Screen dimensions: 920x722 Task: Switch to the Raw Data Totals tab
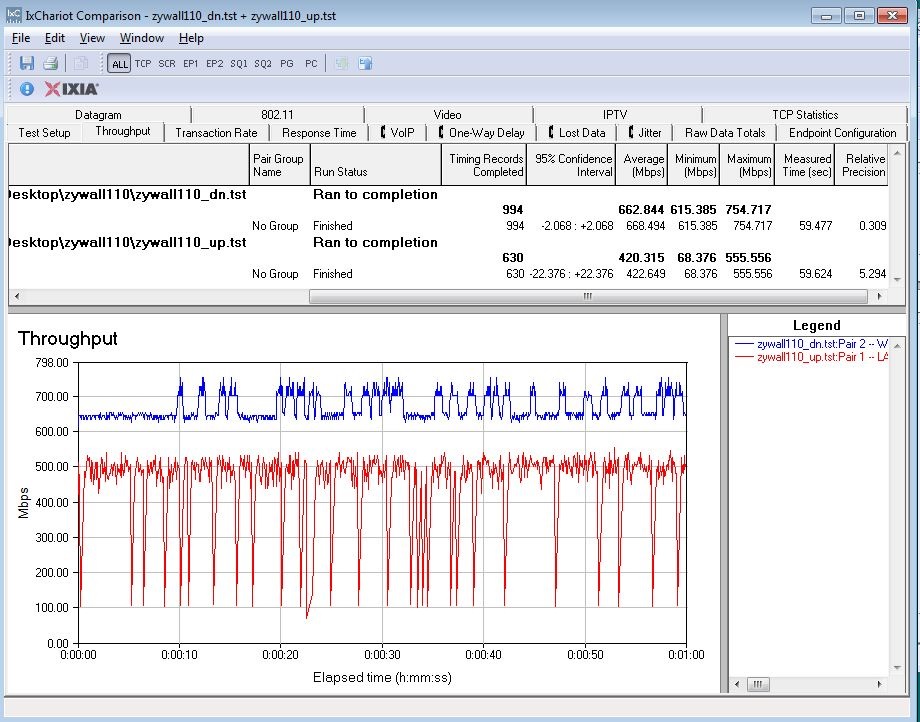coord(725,133)
